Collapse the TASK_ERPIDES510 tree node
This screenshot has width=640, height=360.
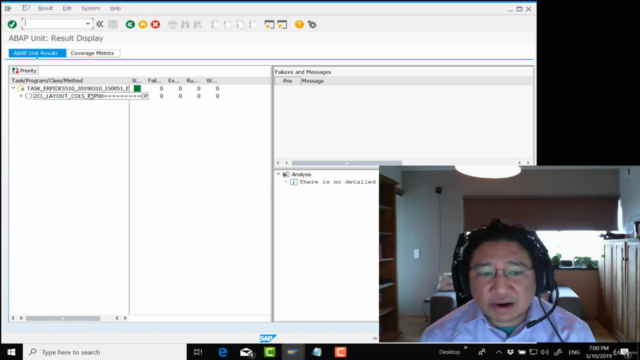click(13, 88)
